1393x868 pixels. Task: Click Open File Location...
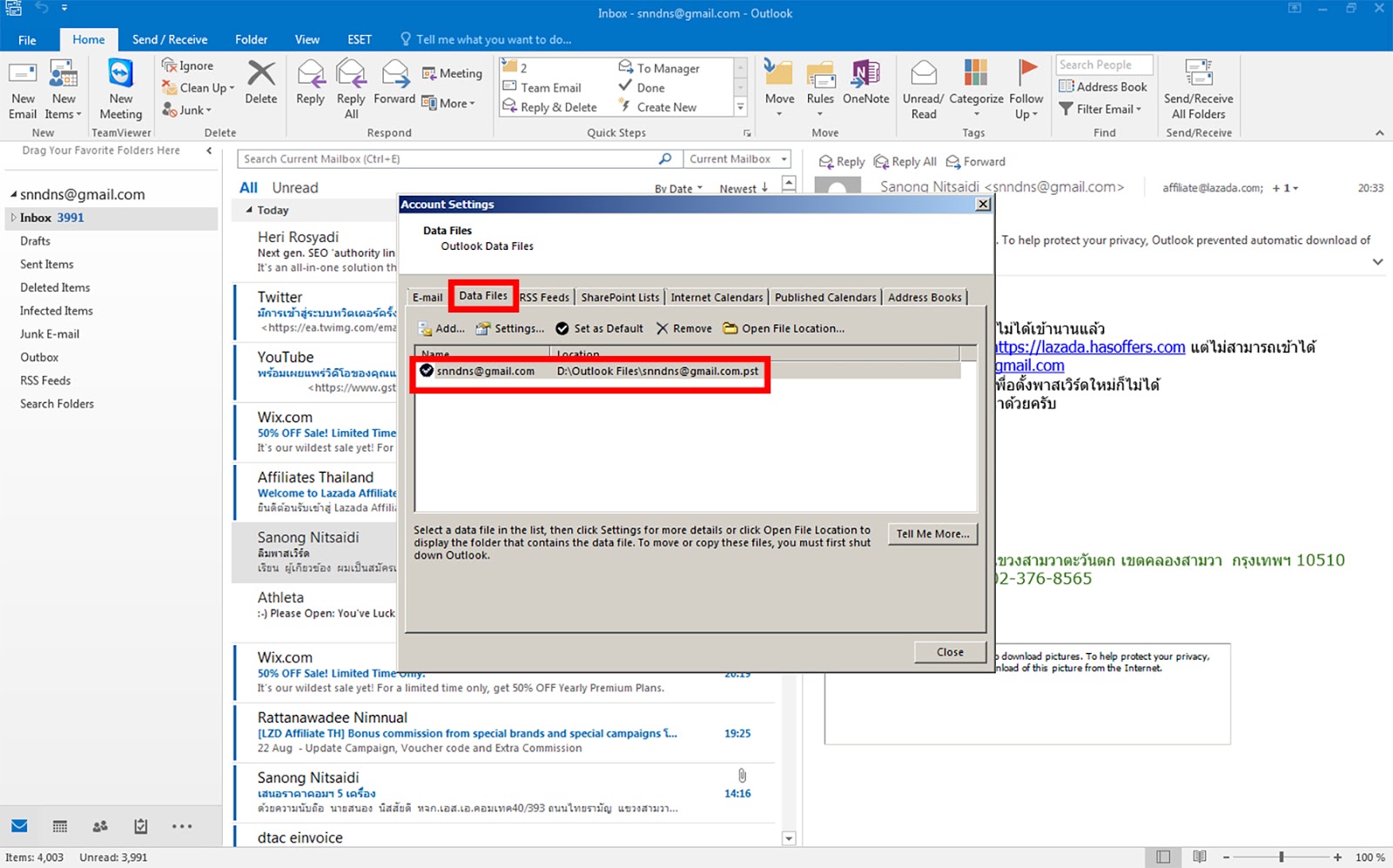784,329
